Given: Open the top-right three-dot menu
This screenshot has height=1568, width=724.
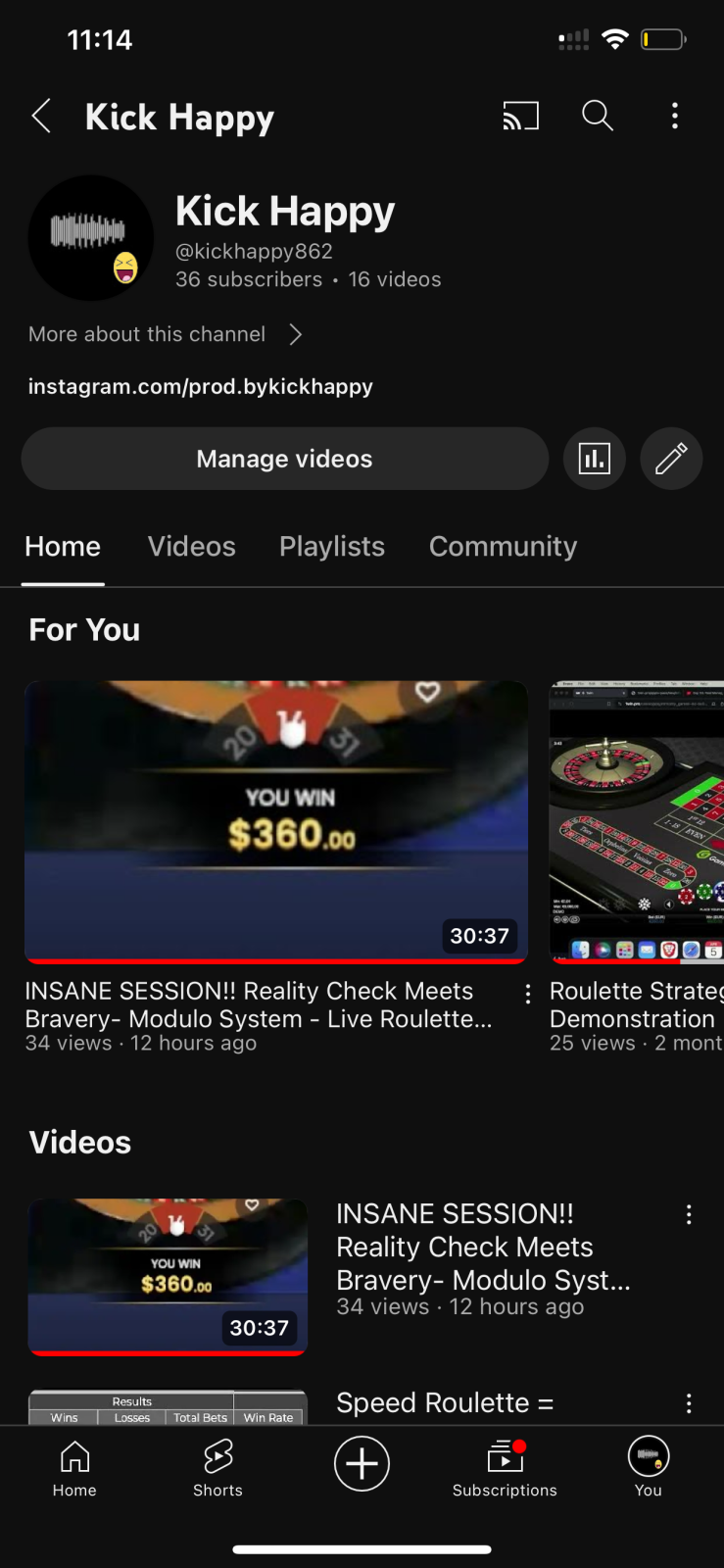Looking at the screenshot, I should (674, 116).
